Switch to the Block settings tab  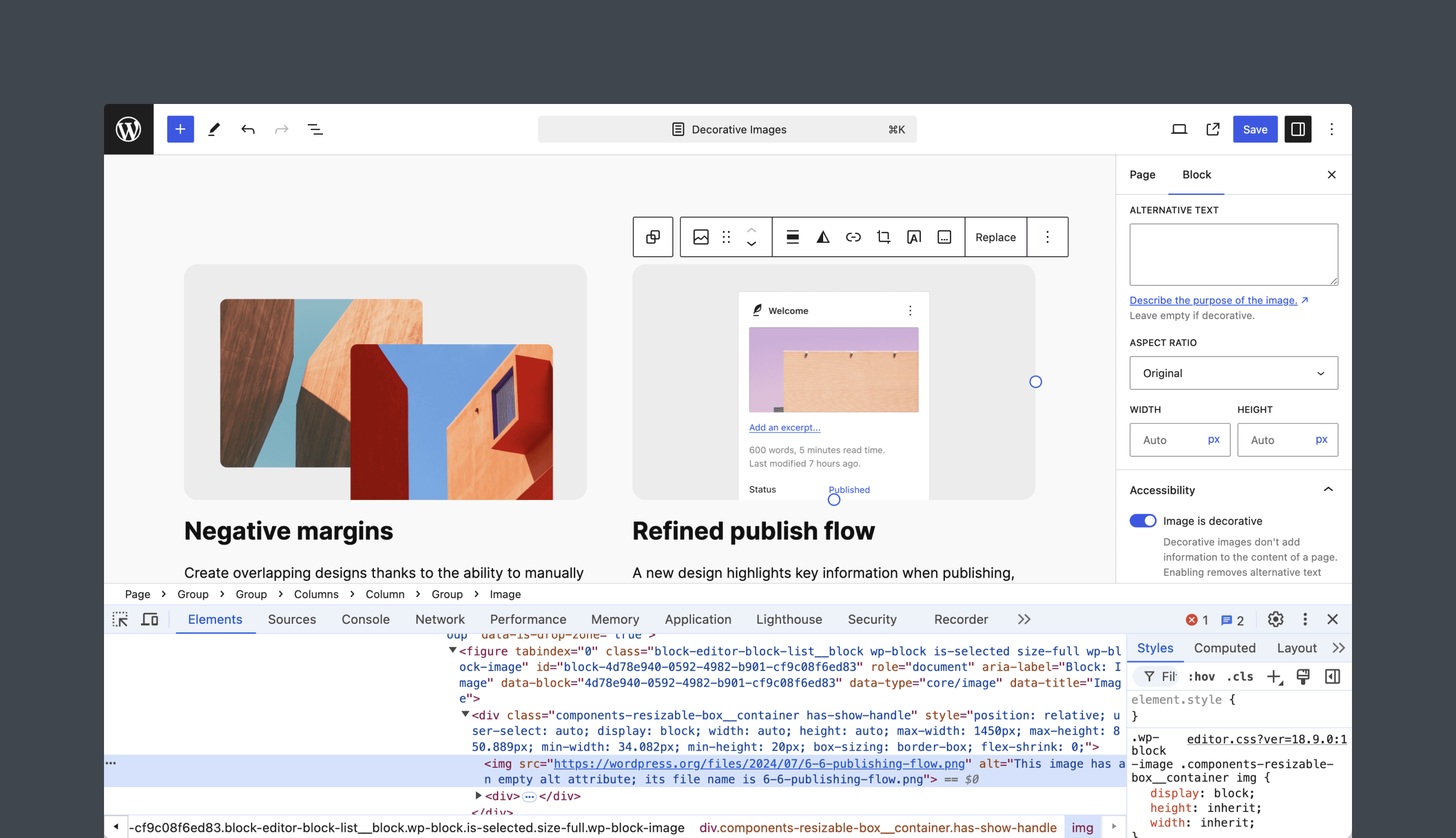pyautogui.click(x=1197, y=174)
